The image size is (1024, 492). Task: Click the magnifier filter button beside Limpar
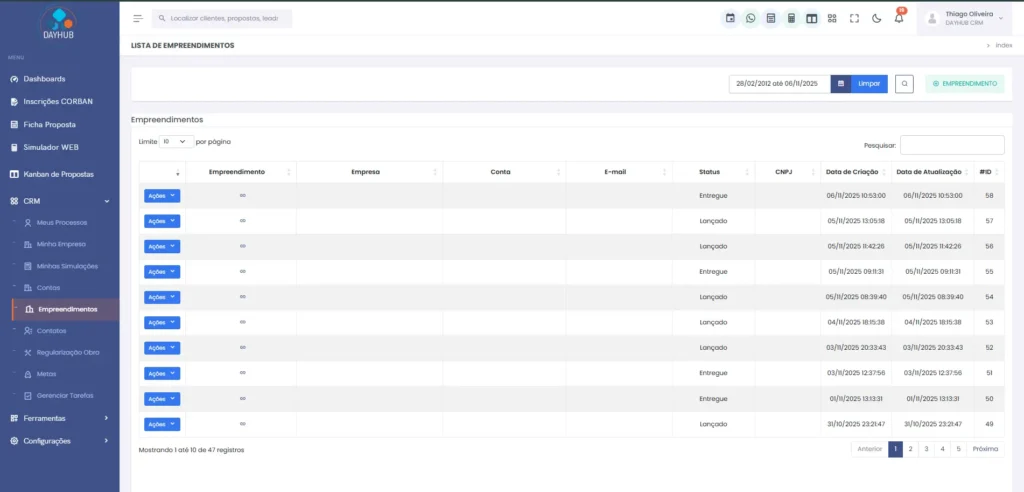coord(904,84)
